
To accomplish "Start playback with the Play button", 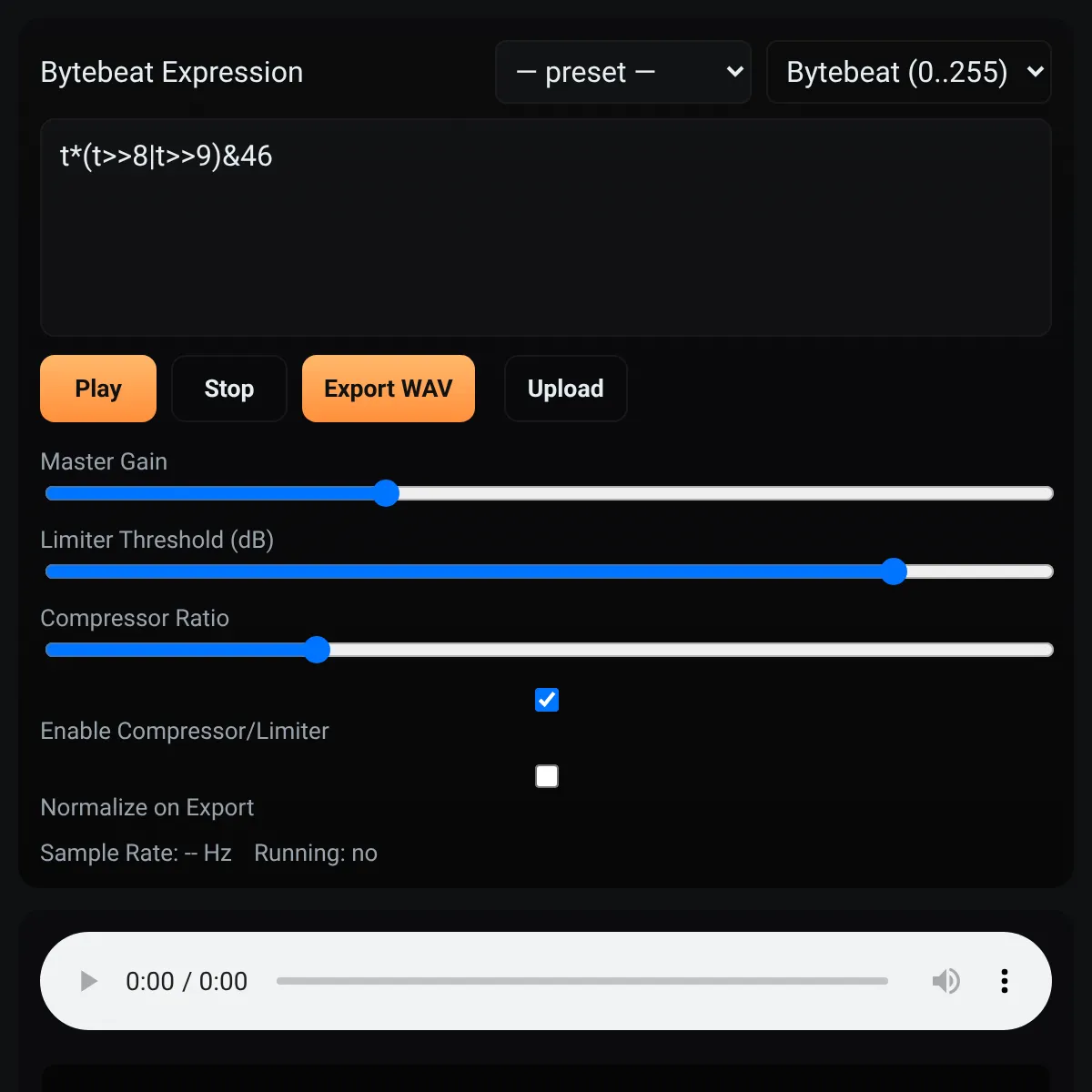I will (x=98, y=389).
